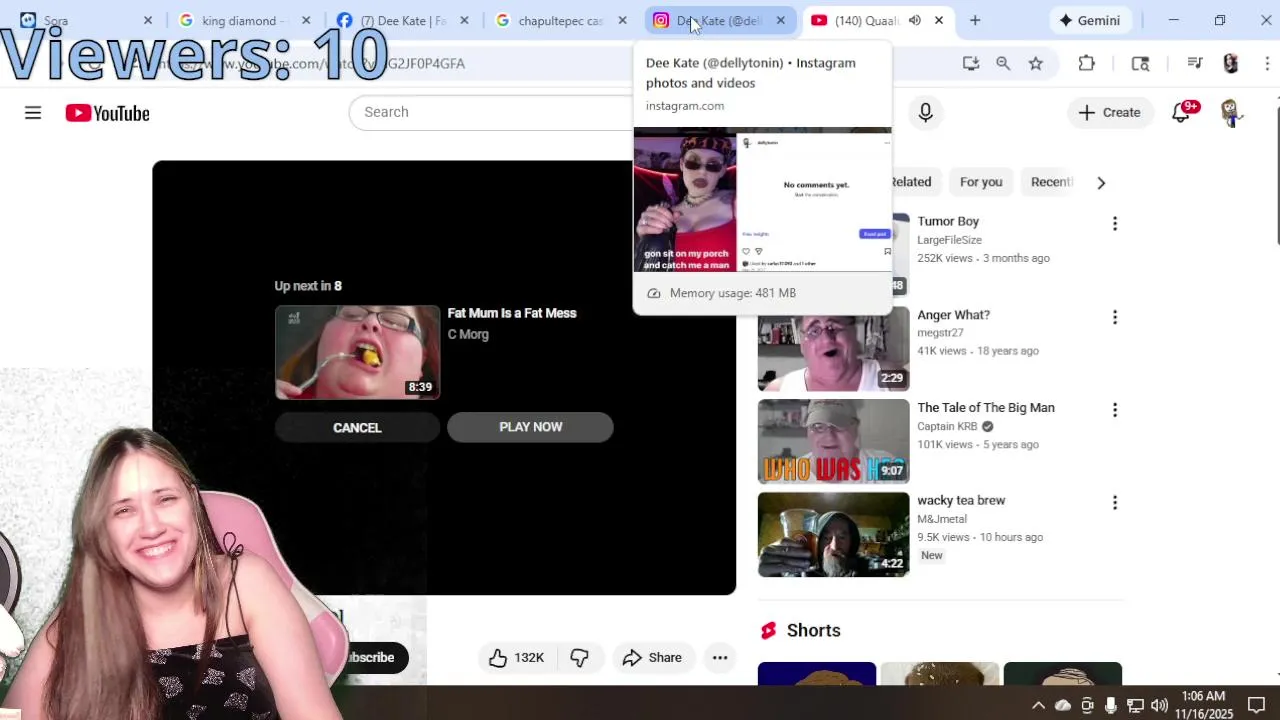
Task: Open the Tumor Boy video title
Action: pyautogui.click(x=948, y=221)
